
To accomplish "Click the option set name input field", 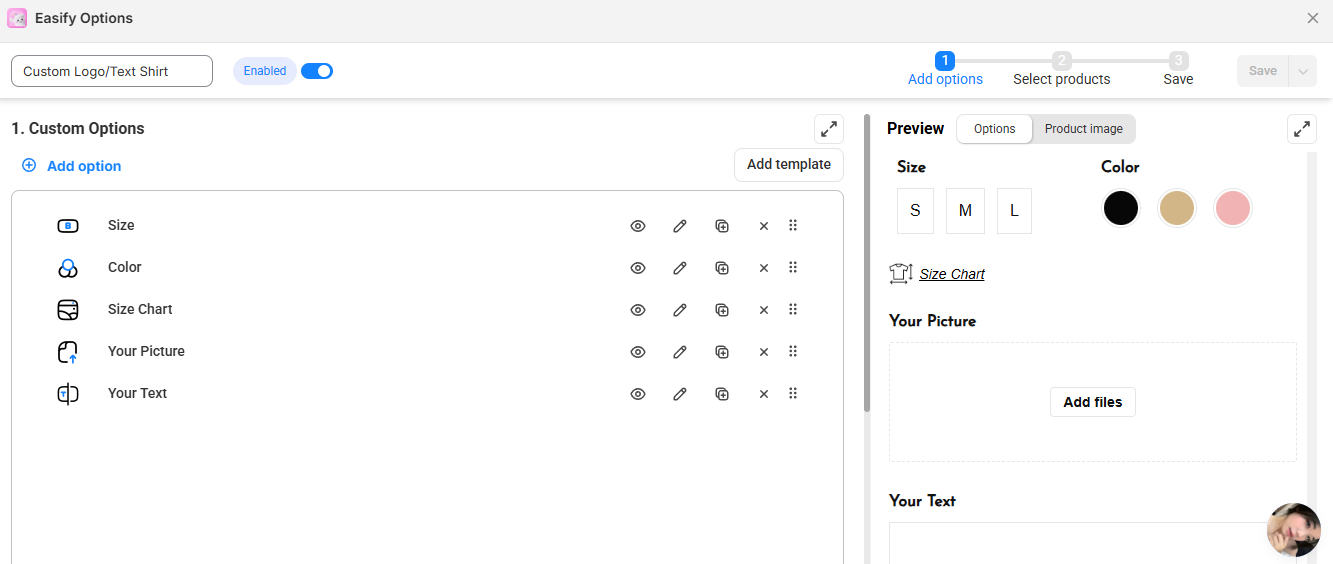I will tap(112, 71).
